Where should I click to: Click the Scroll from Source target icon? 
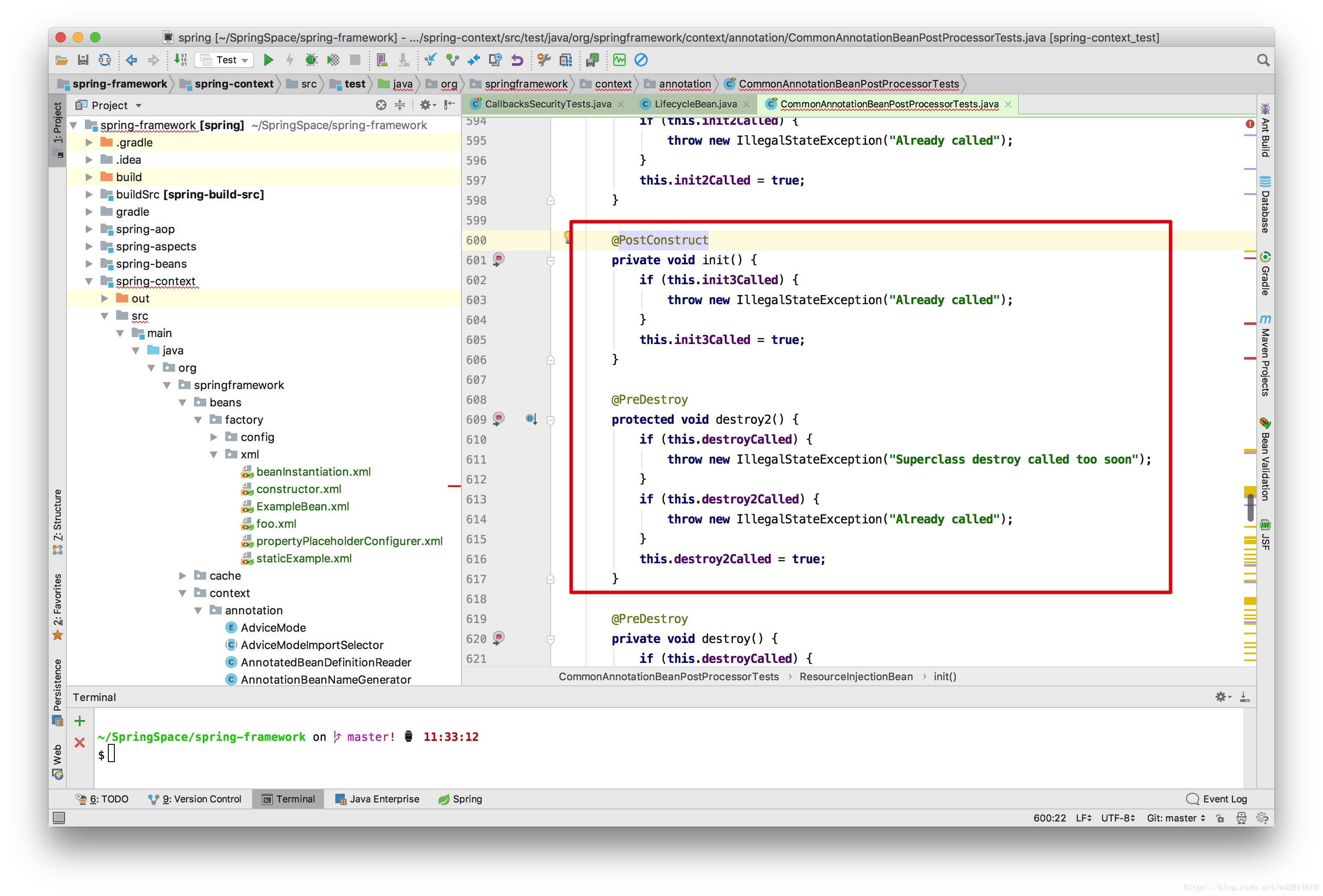pos(381,105)
